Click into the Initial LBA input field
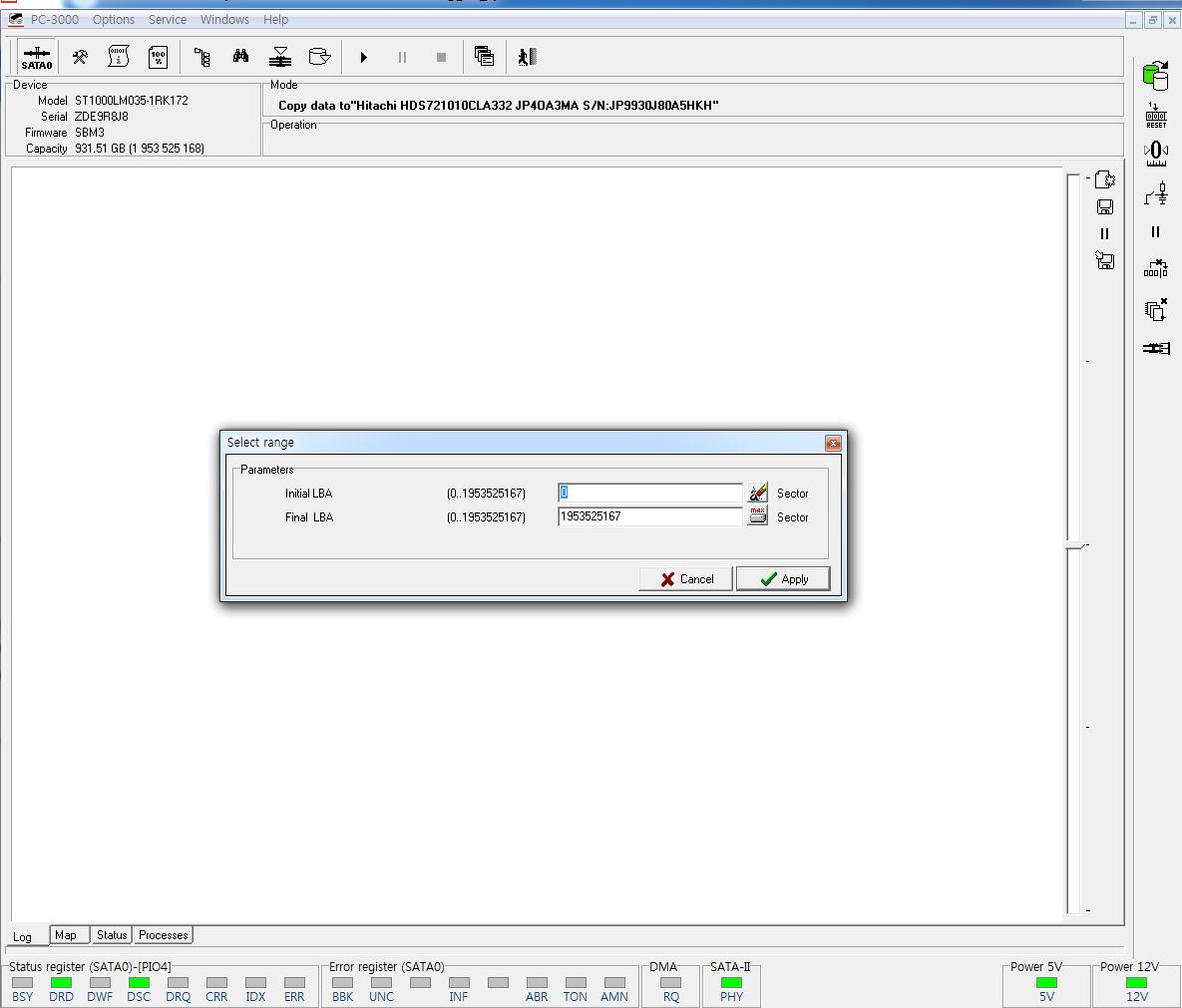Screen dimensions: 1182x1008 click(x=649, y=493)
